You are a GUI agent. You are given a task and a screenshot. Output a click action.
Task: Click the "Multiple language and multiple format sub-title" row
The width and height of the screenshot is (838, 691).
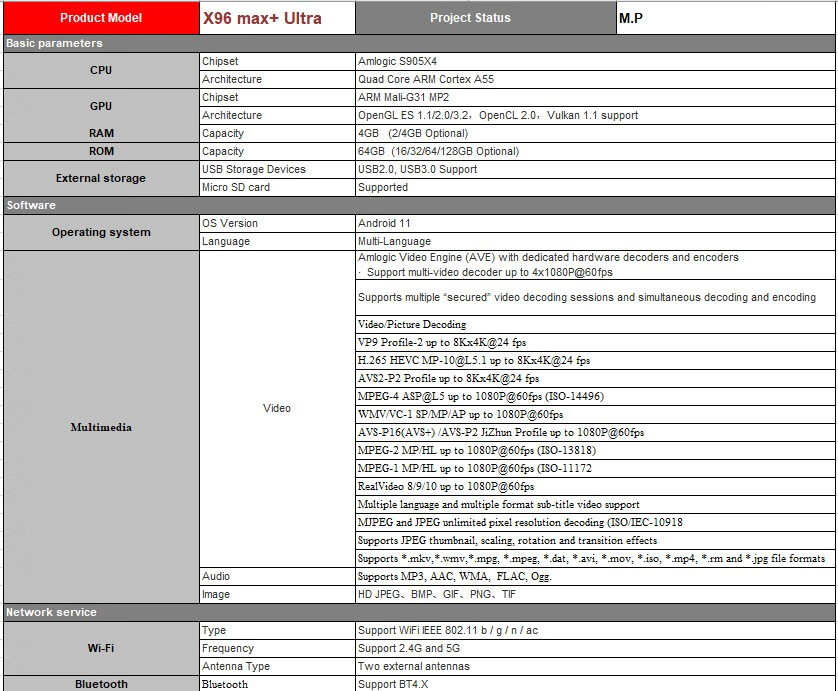tap(595, 504)
